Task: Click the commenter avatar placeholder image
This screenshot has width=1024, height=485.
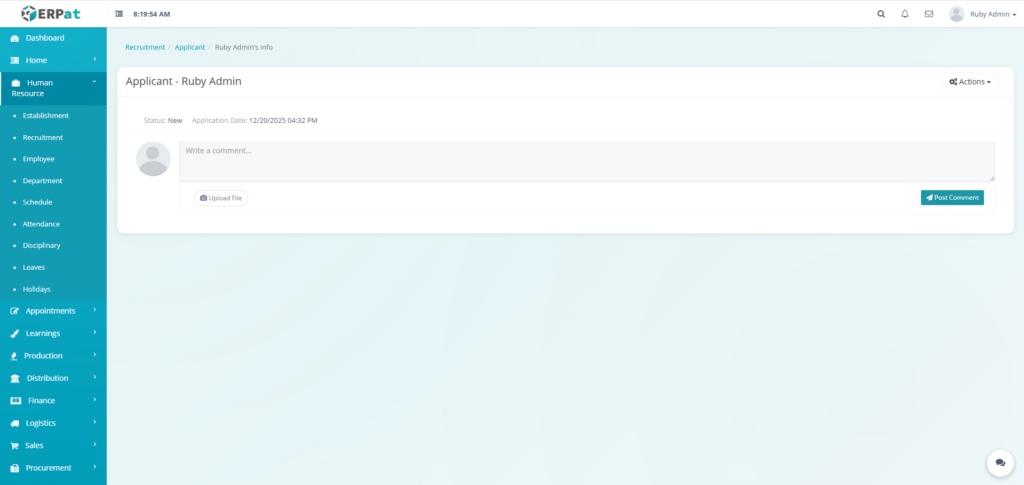Action: pos(153,159)
